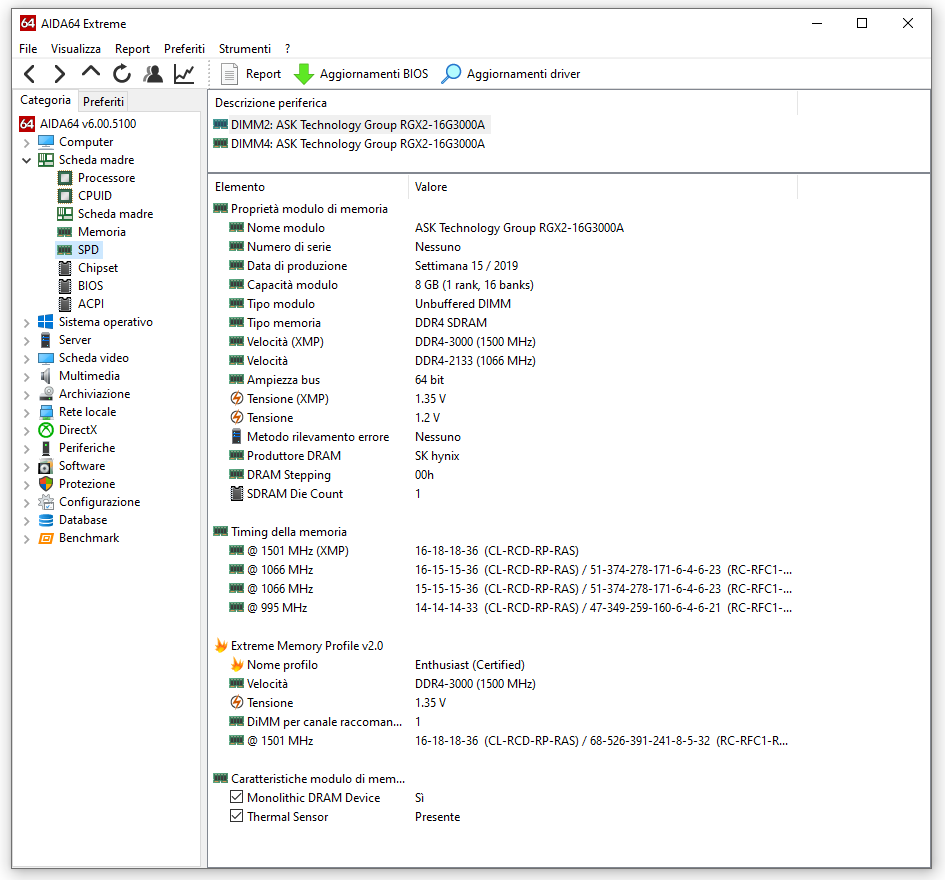Expand the Sistema operativo node

click(27, 323)
